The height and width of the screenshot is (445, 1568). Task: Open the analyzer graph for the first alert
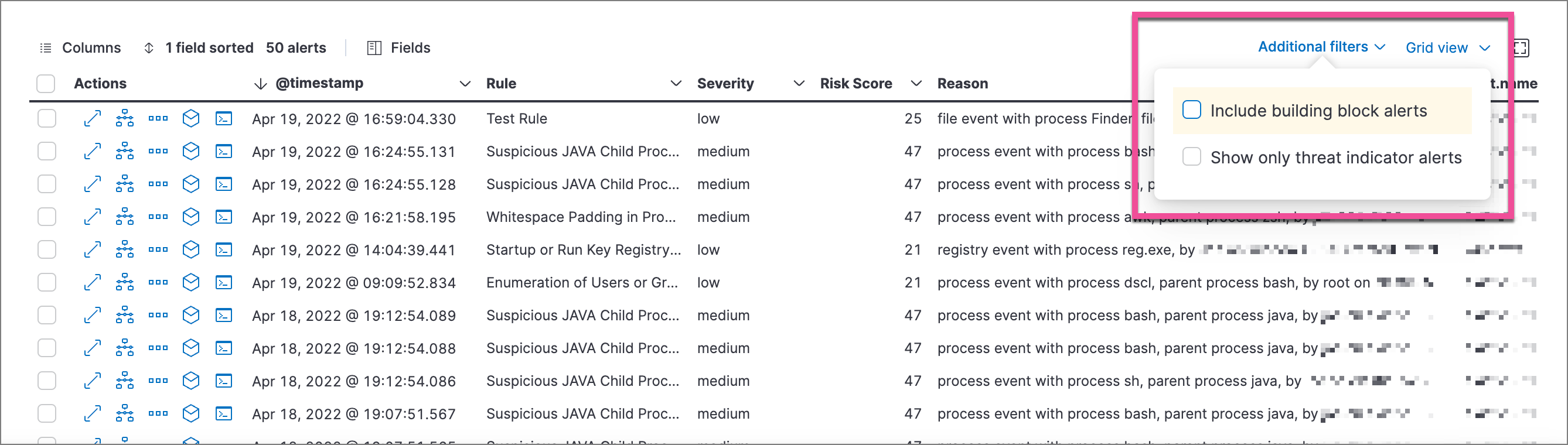[x=125, y=118]
